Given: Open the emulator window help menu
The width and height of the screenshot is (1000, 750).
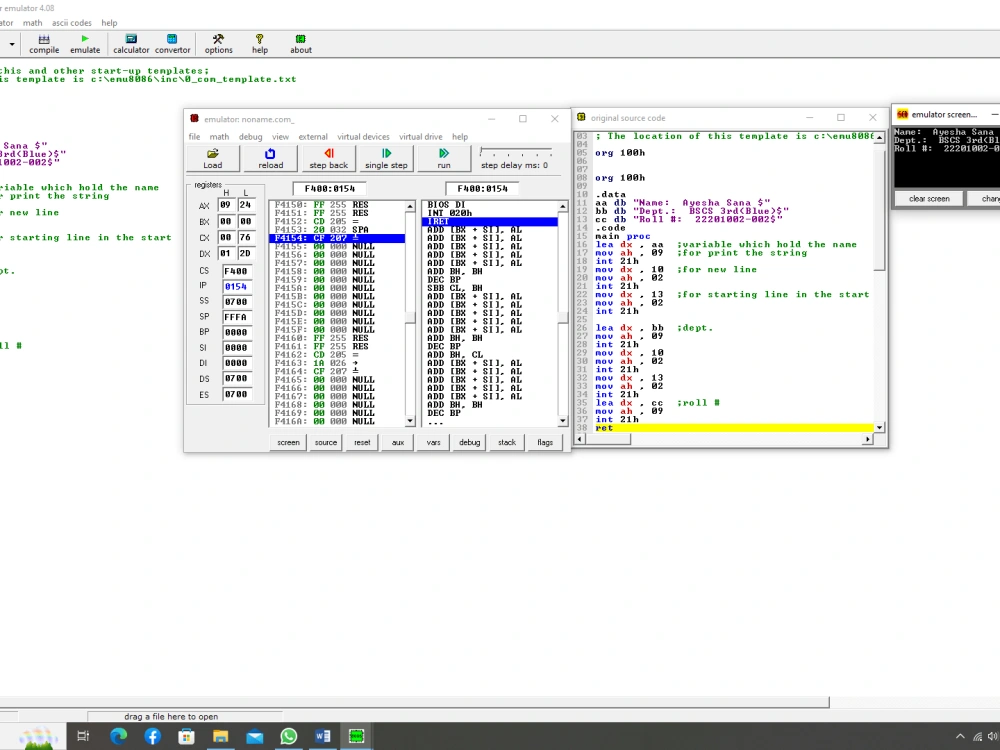Looking at the screenshot, I should [x=460, y=136].
